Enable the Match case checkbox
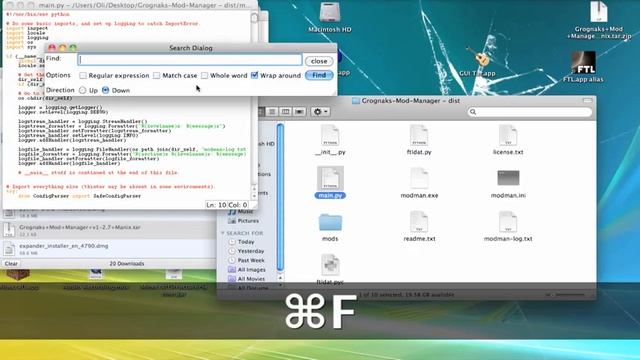The height and width of the screenshot is (360, 640). click(x=157, y=76)
